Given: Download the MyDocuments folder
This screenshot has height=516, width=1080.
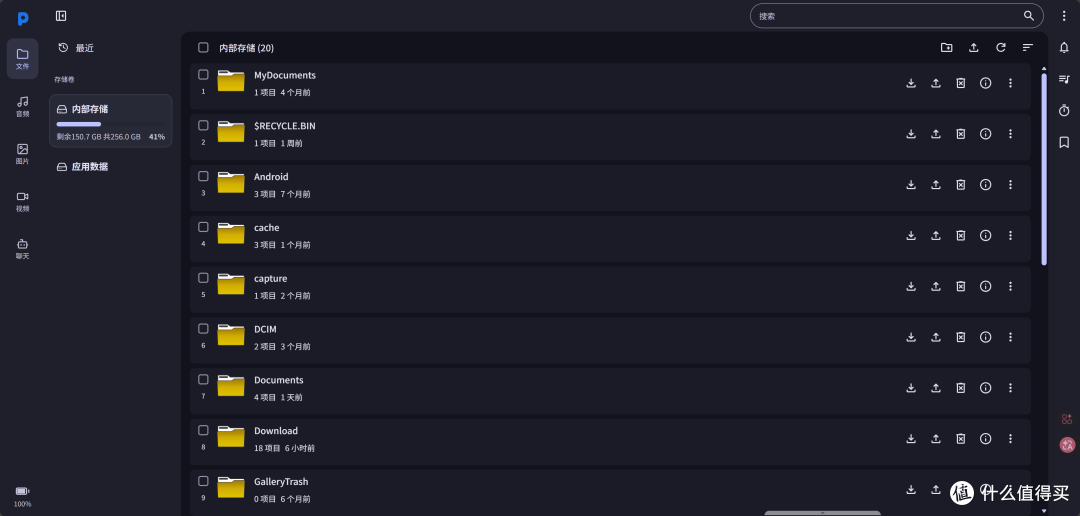Looking at the screenshot, I should [911, 83].
